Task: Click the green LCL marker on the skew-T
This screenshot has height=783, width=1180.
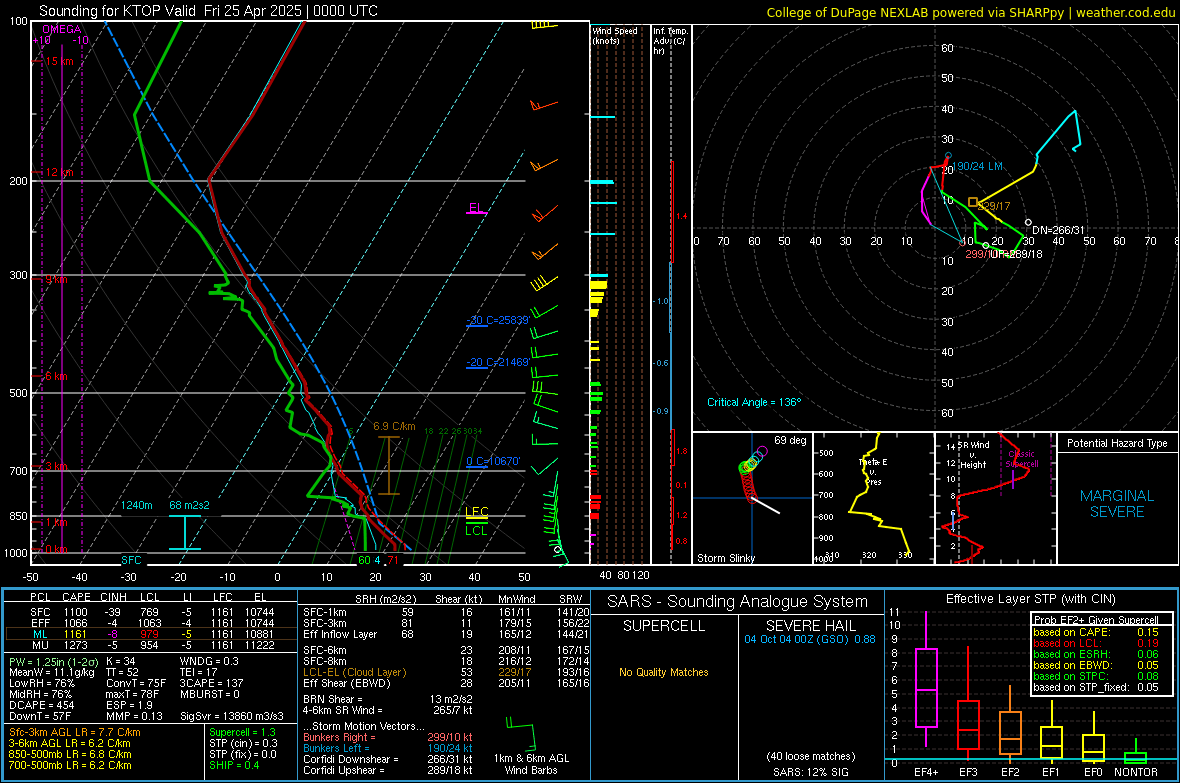Action: (476, 530)
